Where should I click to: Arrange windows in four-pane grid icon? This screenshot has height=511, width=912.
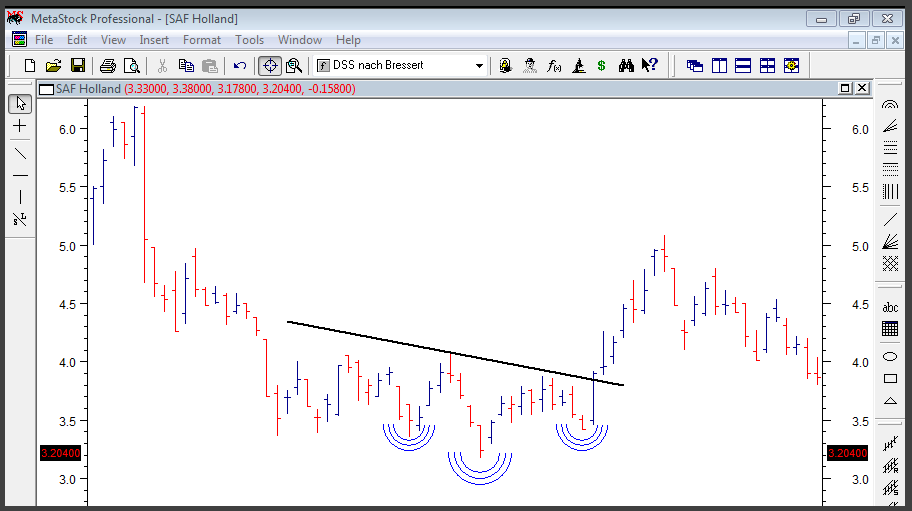point(767,66)
